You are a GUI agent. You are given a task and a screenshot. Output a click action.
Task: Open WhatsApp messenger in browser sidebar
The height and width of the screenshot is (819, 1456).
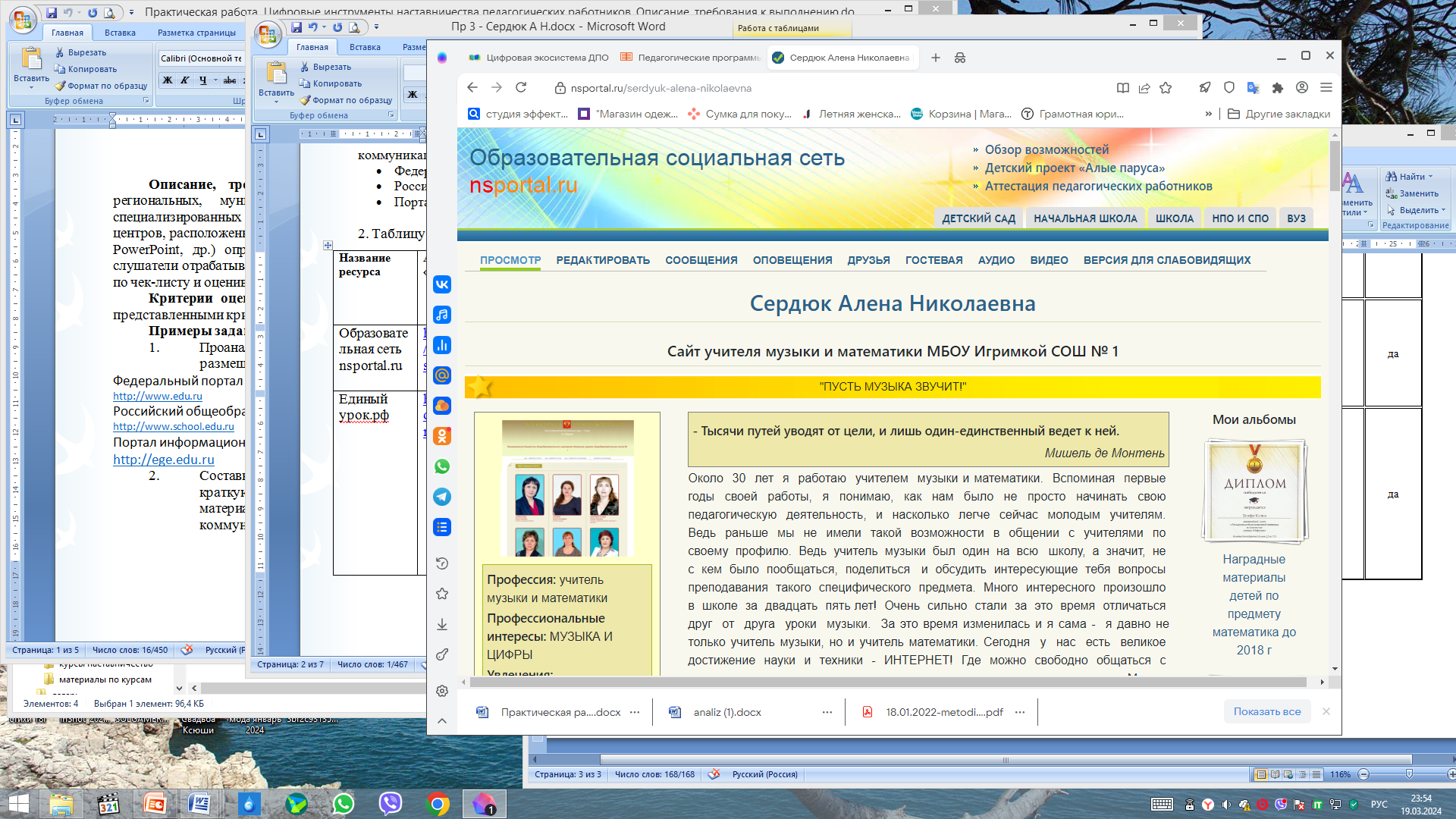tap(442, 466)
